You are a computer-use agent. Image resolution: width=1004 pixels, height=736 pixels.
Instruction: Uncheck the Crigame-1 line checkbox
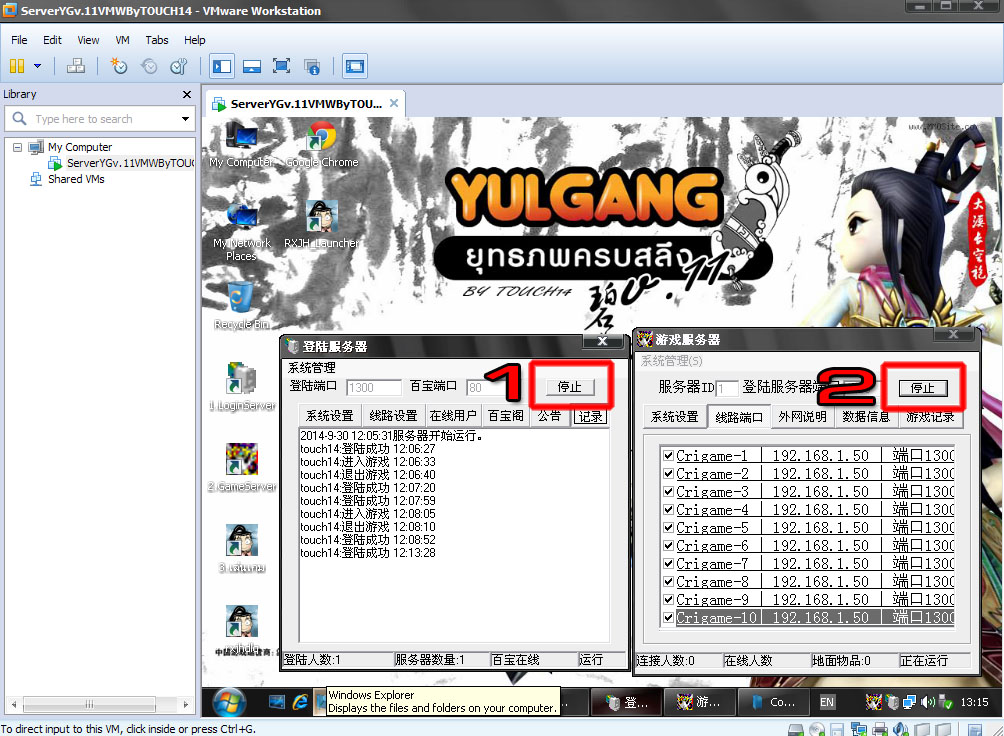point(668,455)
